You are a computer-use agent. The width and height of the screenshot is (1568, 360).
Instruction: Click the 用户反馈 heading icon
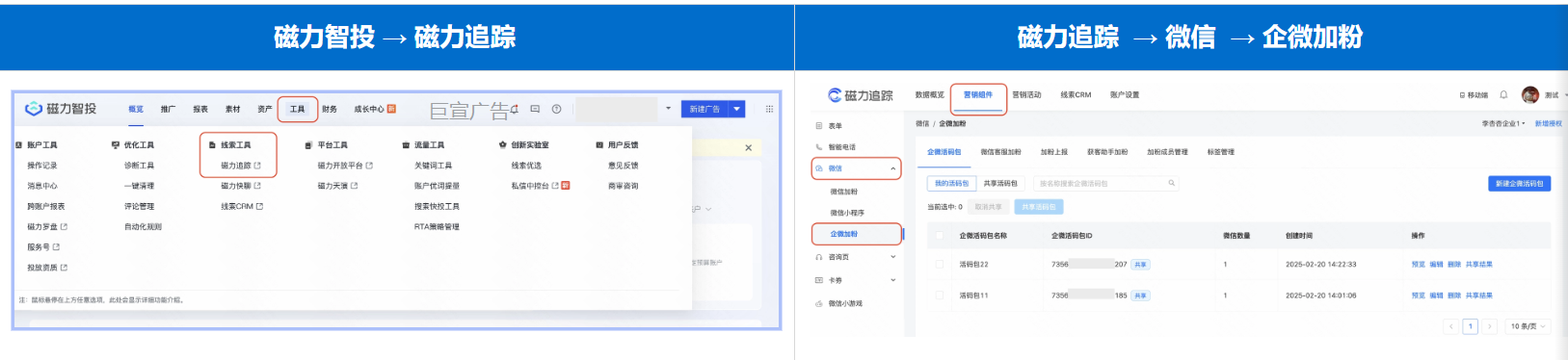point(599,144)
